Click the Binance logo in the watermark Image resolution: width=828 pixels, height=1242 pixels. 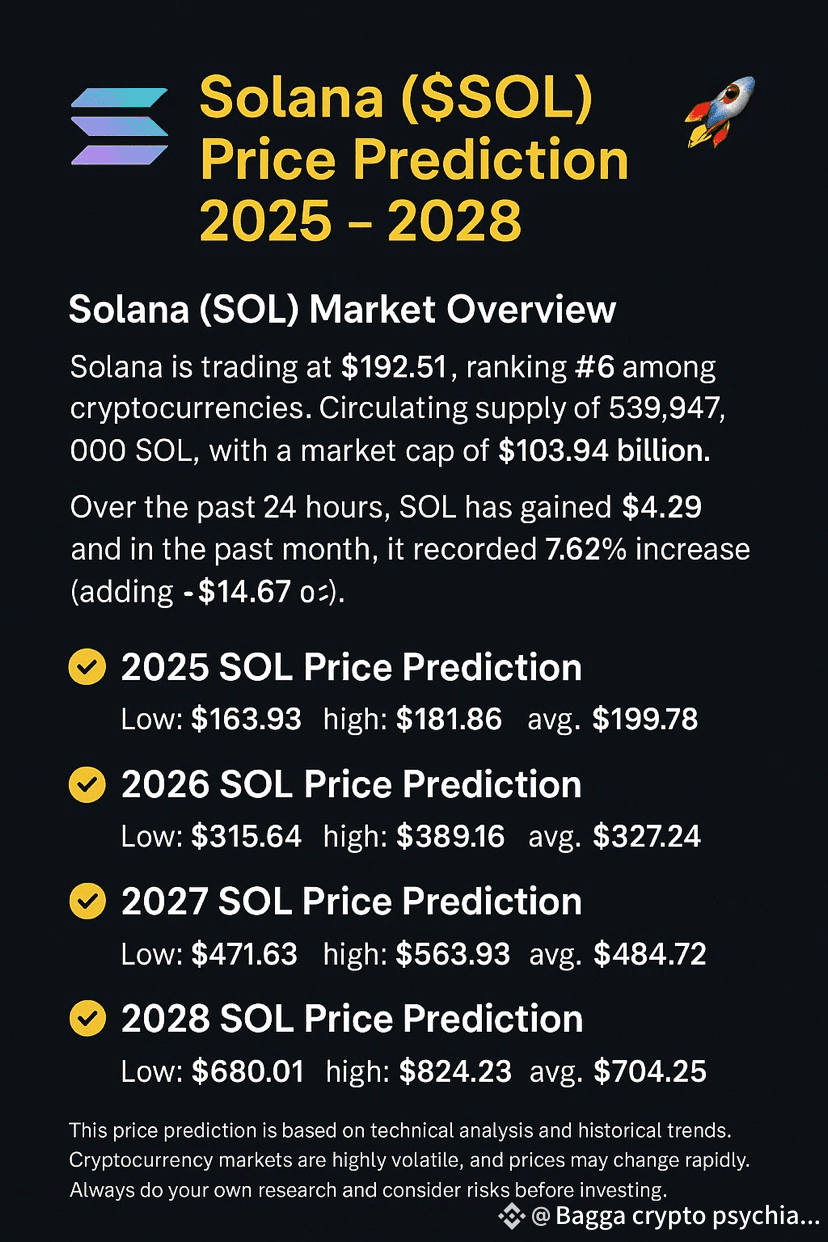pyautogui.click(x=512, y=1216)
